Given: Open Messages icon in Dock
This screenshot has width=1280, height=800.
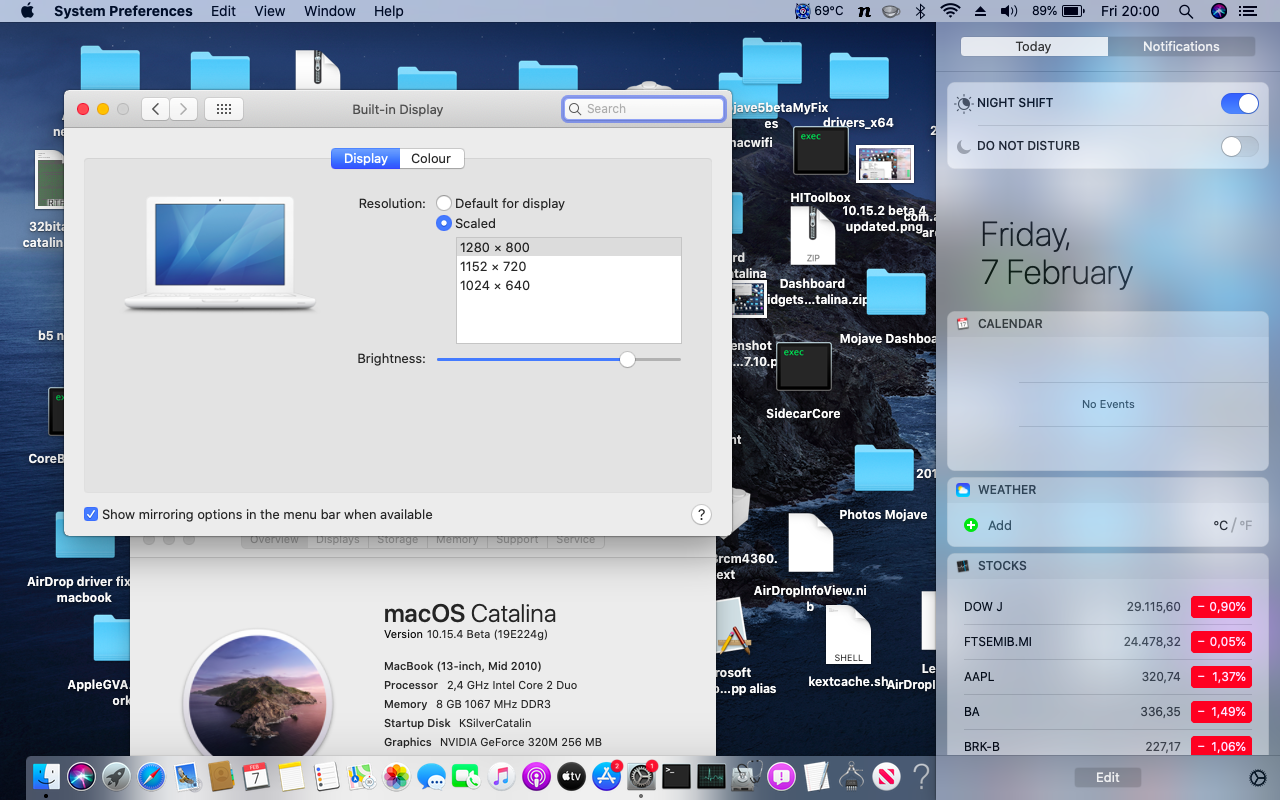Looking at the screenshot, I should (x=432, y=775).
